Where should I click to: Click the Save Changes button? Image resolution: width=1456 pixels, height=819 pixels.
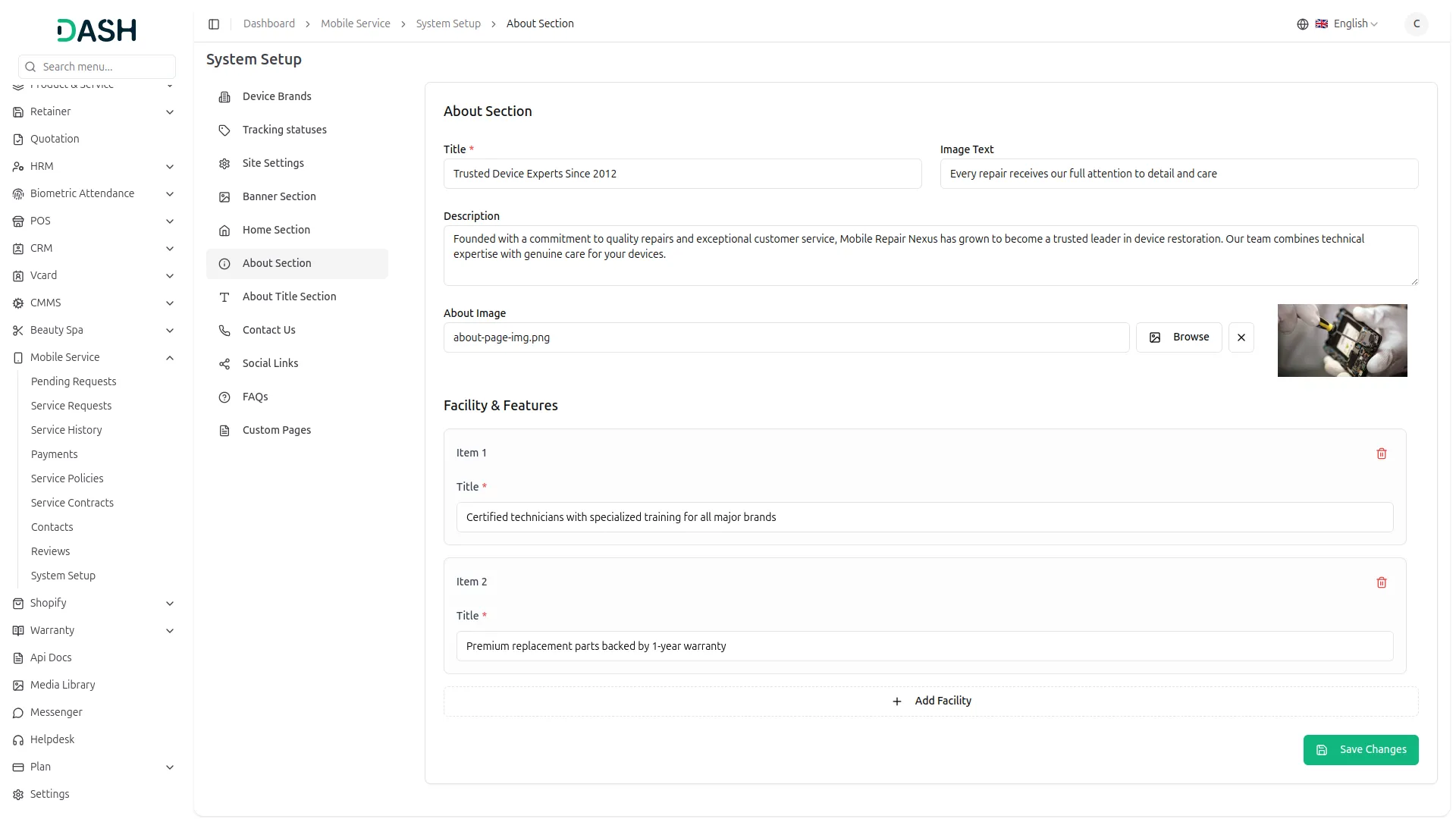pos(1361,749)
